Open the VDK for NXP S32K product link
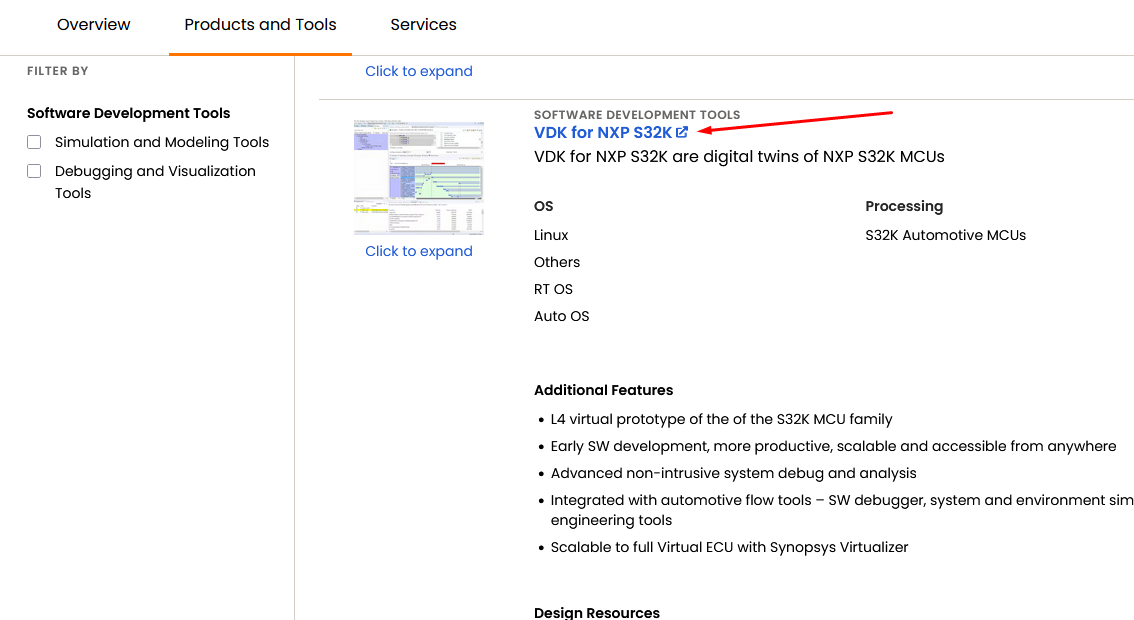Screen dimensions: 1134x620 pos(605,132)
